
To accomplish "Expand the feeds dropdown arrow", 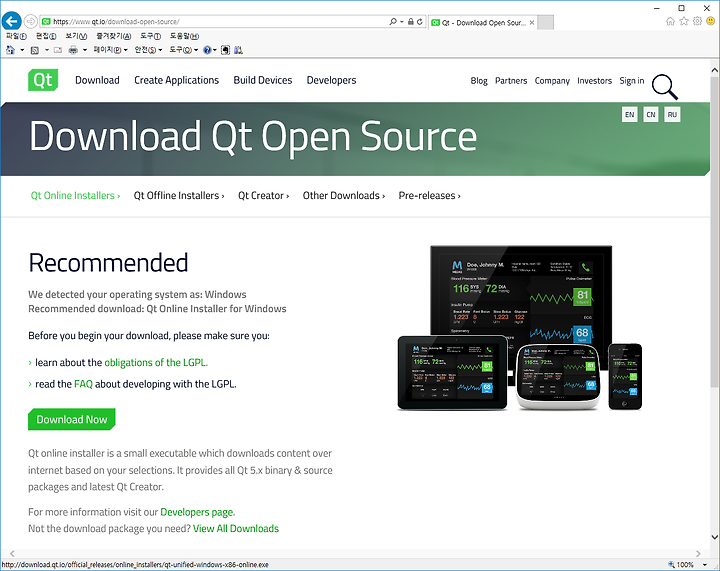I will coord(46,50).
